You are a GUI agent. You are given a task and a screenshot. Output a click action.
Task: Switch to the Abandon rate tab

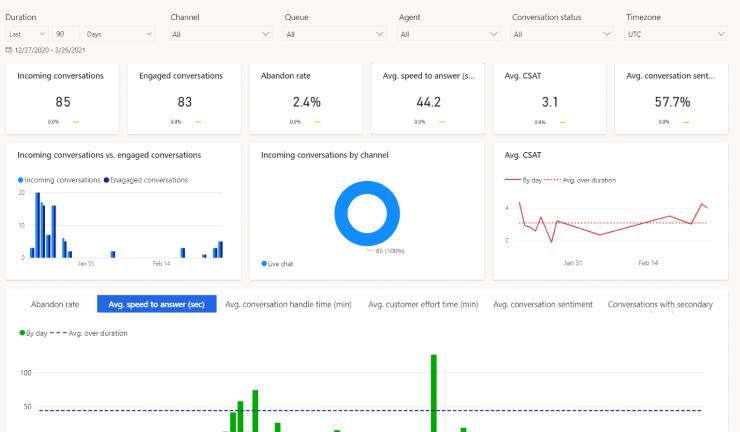[x=55, y=305]
